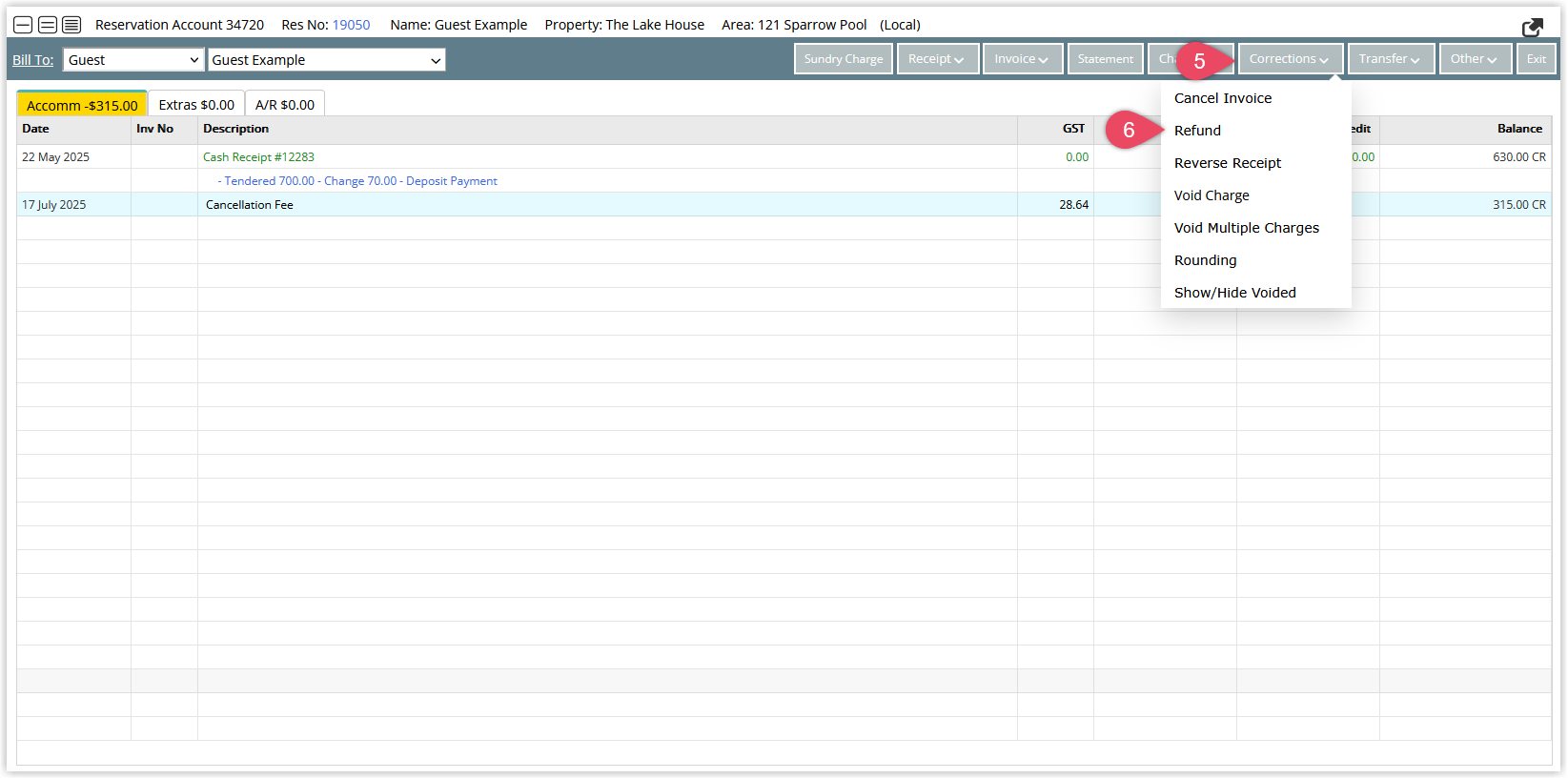Viewport: 1568px width, 779px height.
Task: Switch to the Extras $0.00 tab
Action: 196,105
